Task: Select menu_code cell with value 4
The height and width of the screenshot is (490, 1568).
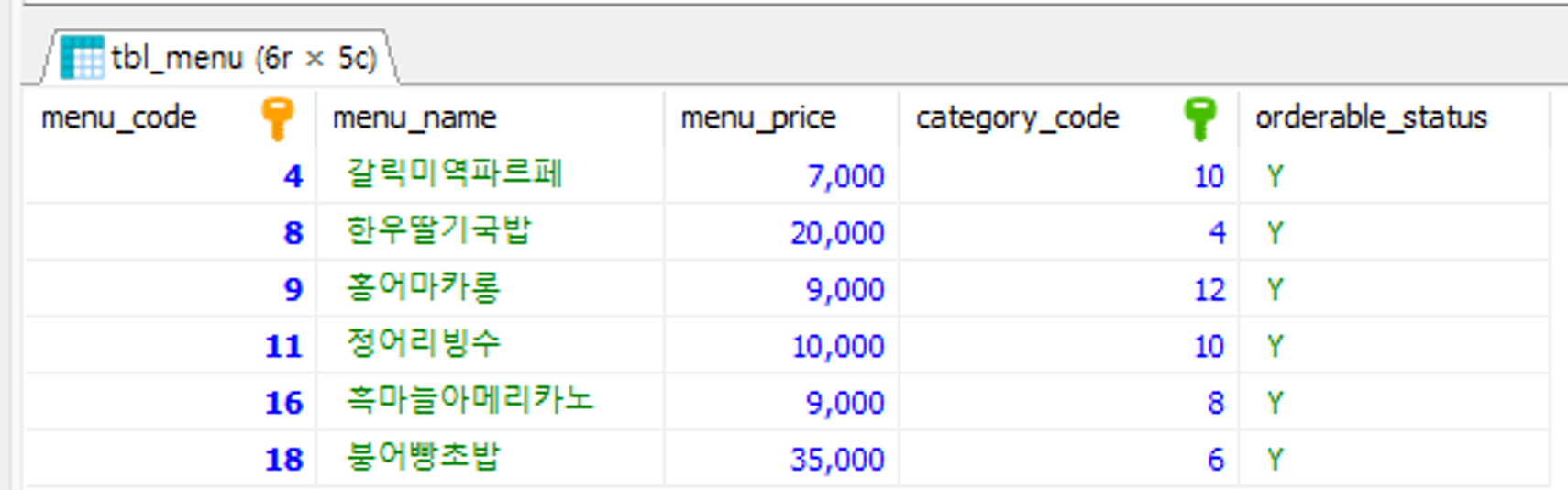Action: click(x=170, y=175)
